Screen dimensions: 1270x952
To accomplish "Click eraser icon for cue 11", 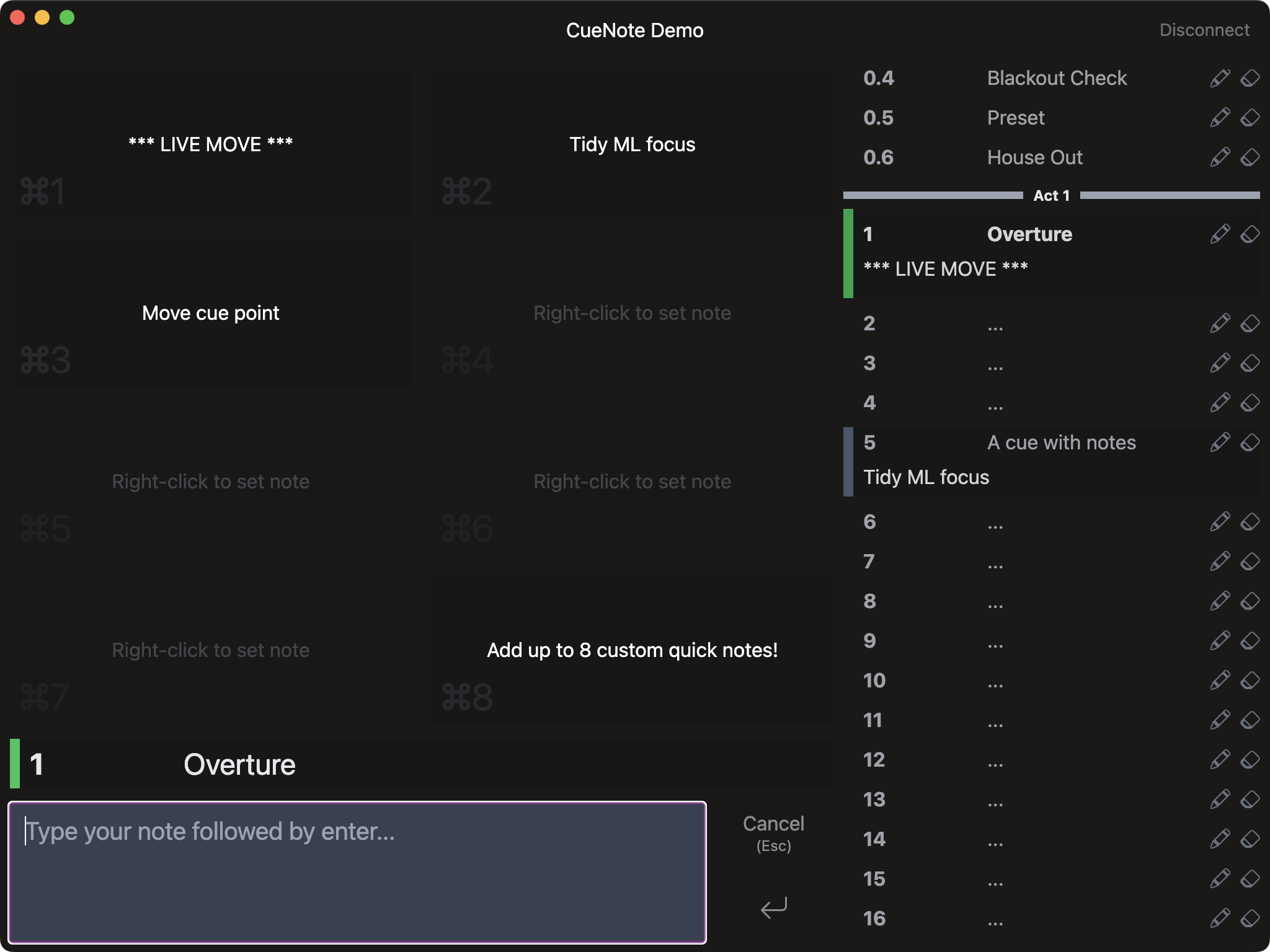I will click(x=1250, y=720).
